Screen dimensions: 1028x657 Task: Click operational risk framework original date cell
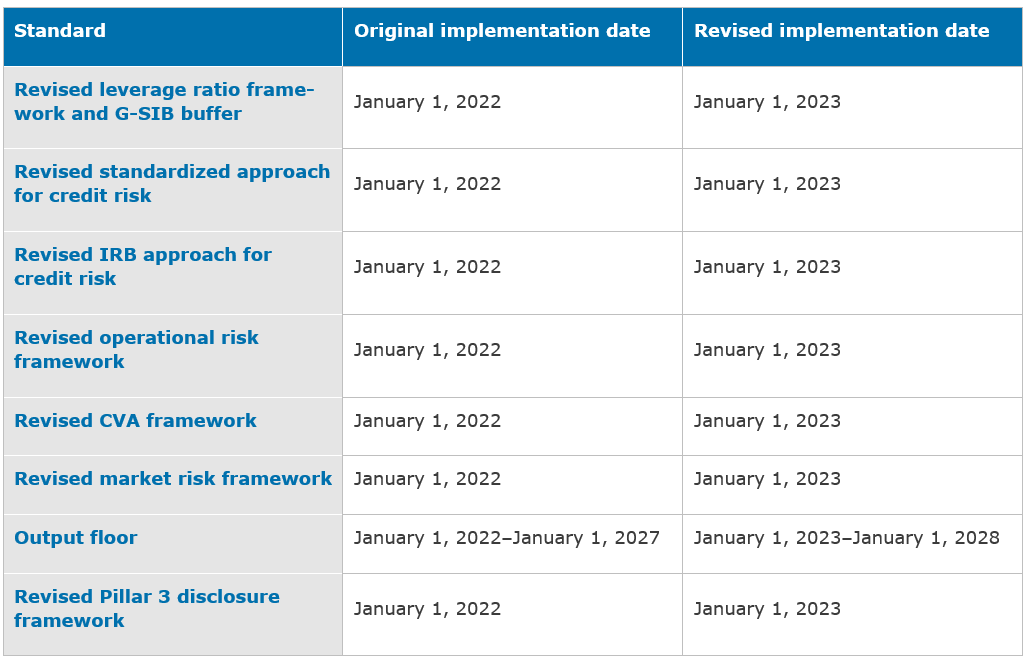click(x=427, y=350)
